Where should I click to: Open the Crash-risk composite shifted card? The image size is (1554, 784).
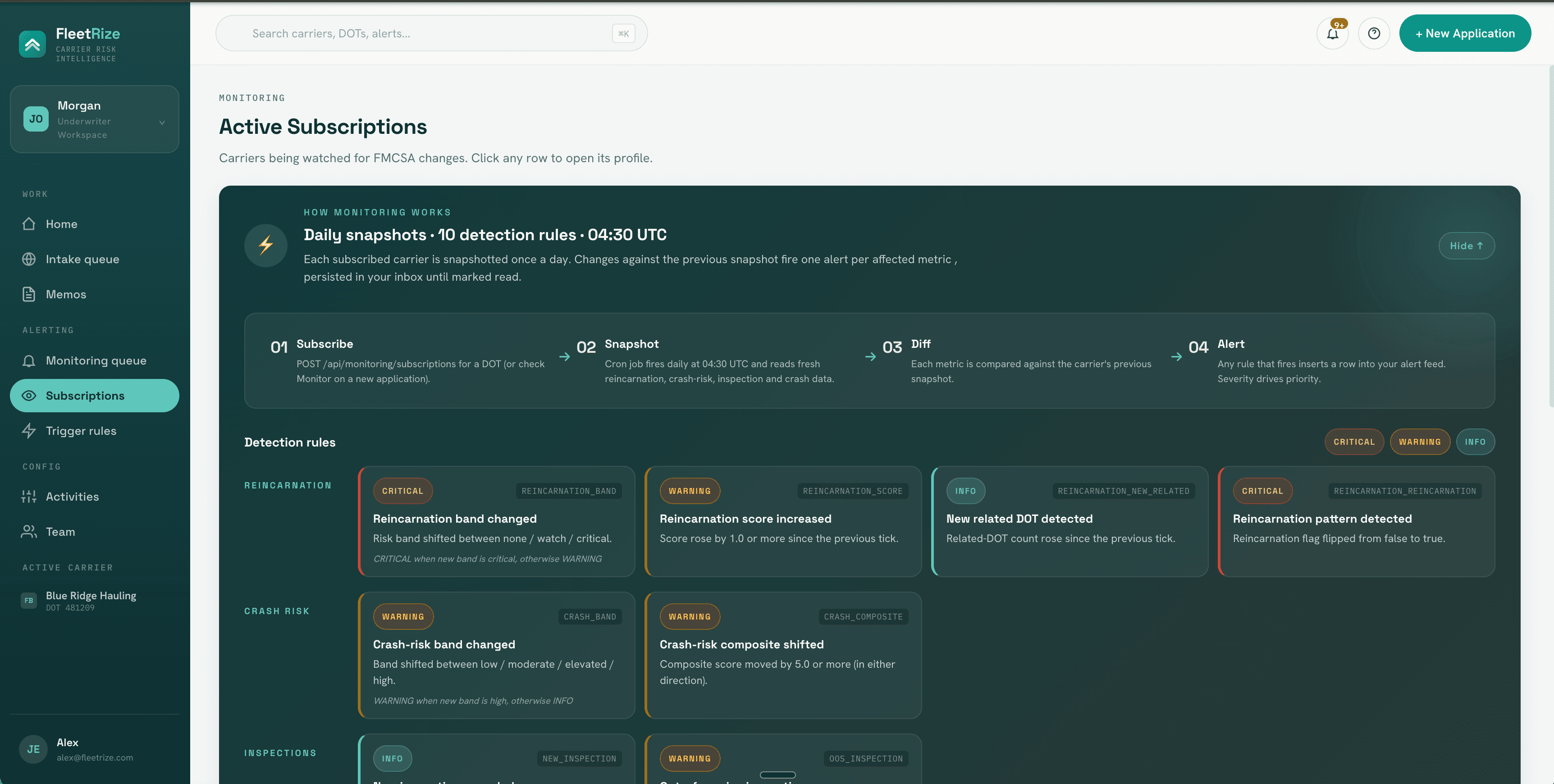[x=783, y=655]
